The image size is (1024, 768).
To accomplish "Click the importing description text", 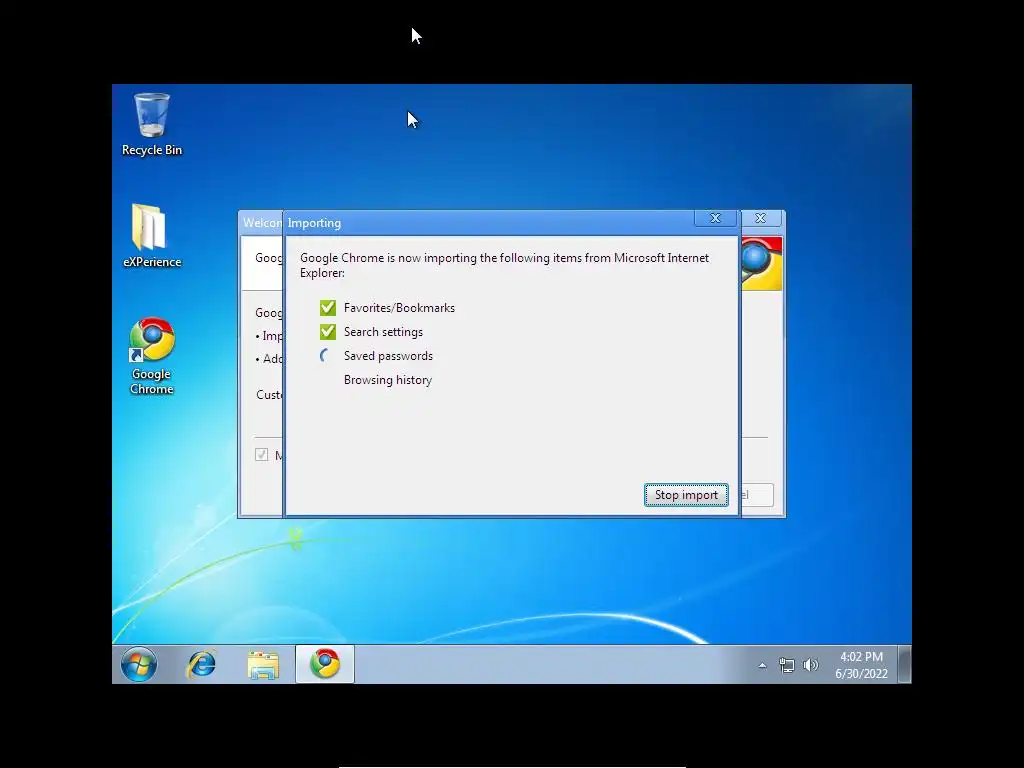I will [x=504, y=265].
